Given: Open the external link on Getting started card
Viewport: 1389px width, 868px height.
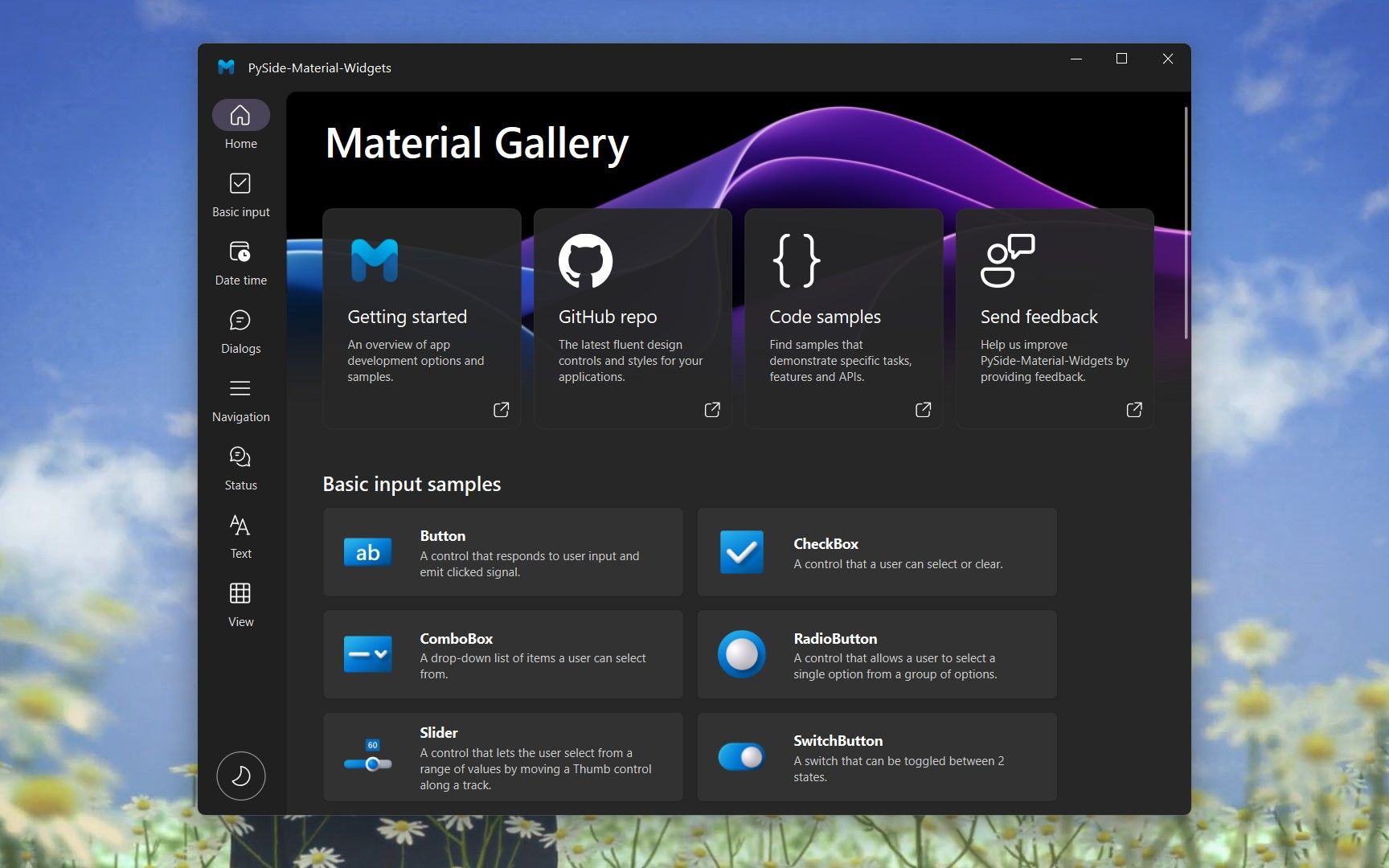Looking at the screenshot, I should tap(501, 410).
